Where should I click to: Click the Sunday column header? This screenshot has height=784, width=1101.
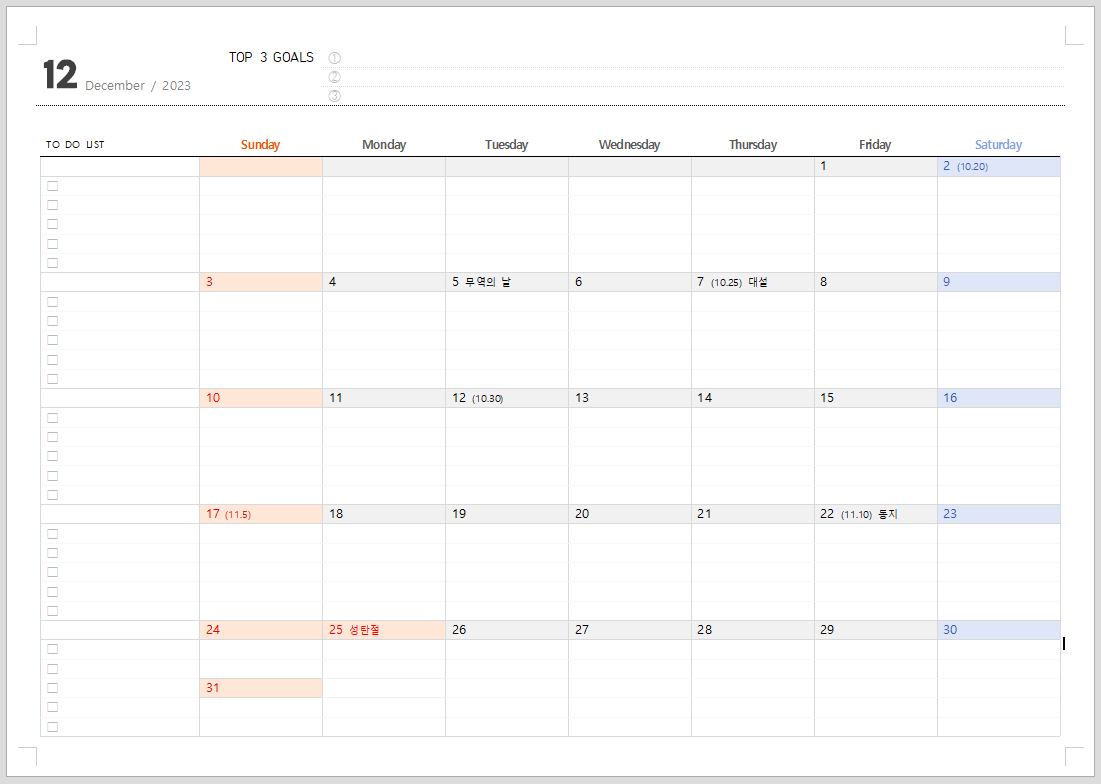[x=261, y=145]
